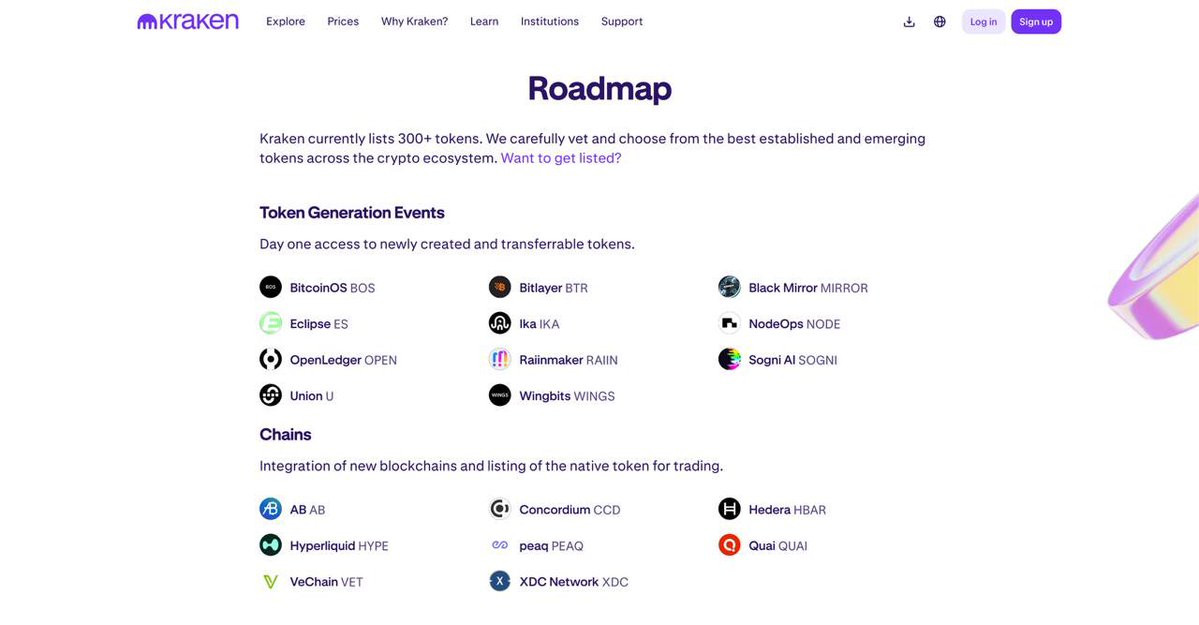Image resolution: width=1199 pixels, height=625 pixels.
Task: Click the Sign up button
Action: coord(1036,21)
